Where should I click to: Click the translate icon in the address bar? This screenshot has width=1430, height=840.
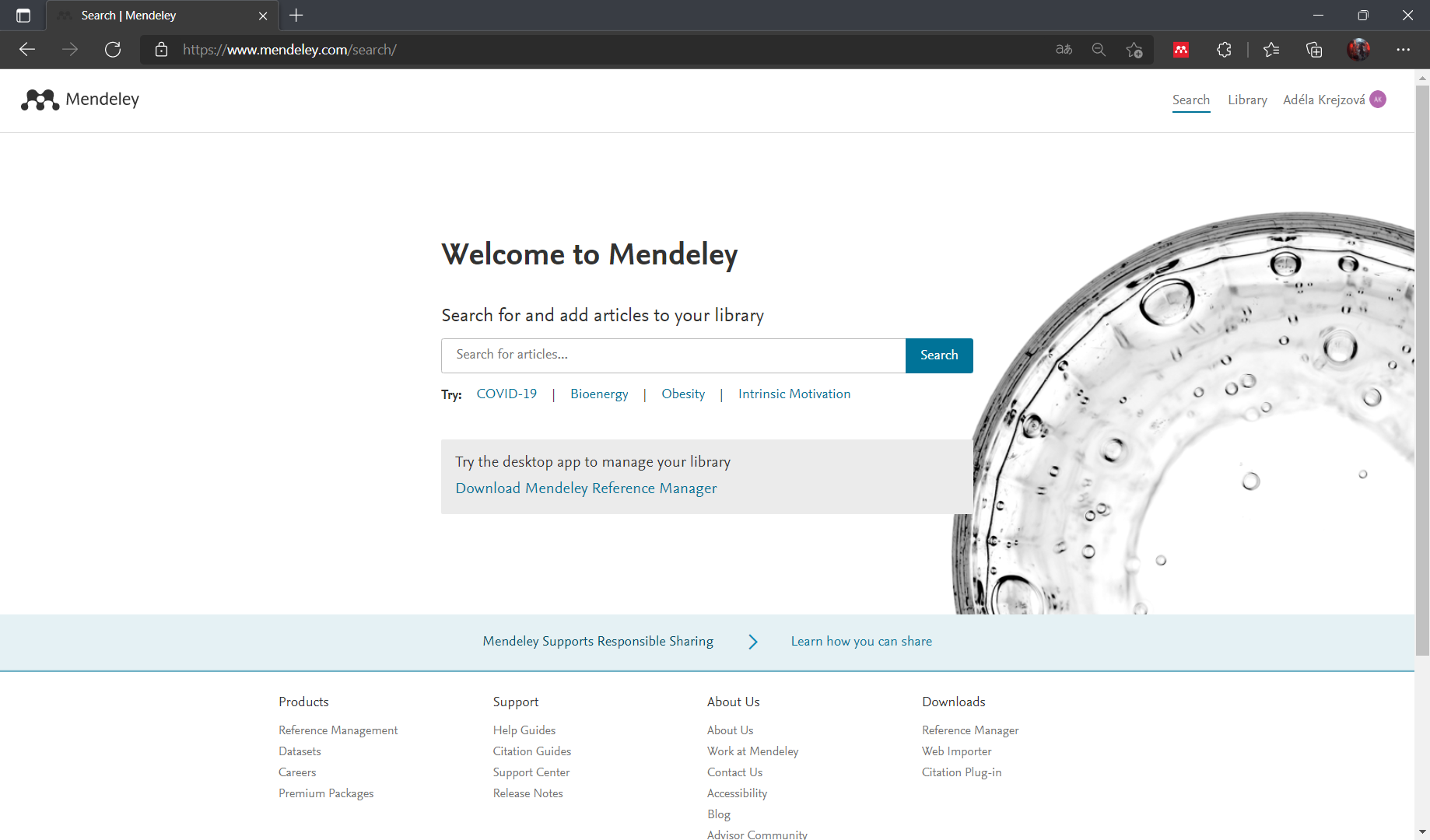tap(1064, 50)
